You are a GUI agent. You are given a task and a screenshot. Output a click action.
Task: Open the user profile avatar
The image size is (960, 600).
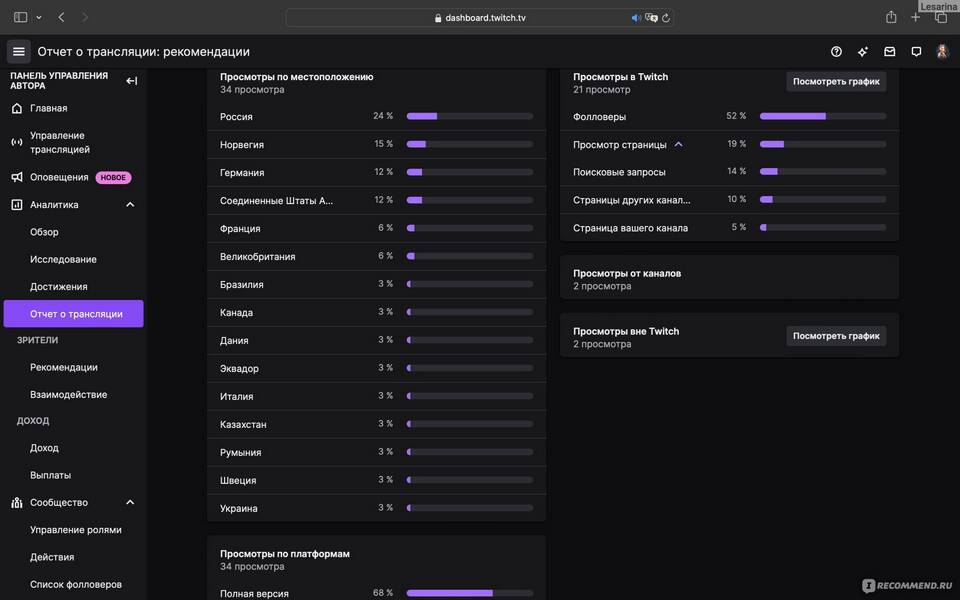click(x=942, y=52)
